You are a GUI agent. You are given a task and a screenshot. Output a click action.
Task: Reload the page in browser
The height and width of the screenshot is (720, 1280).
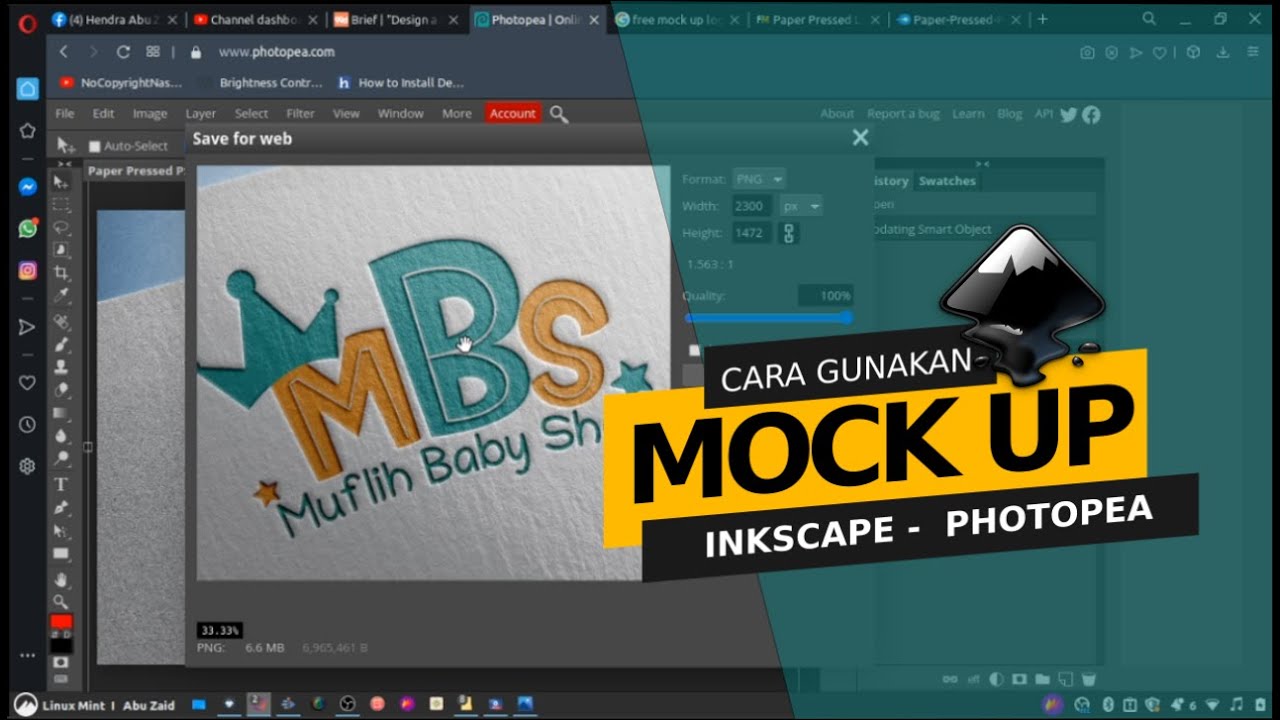(124, 52)
